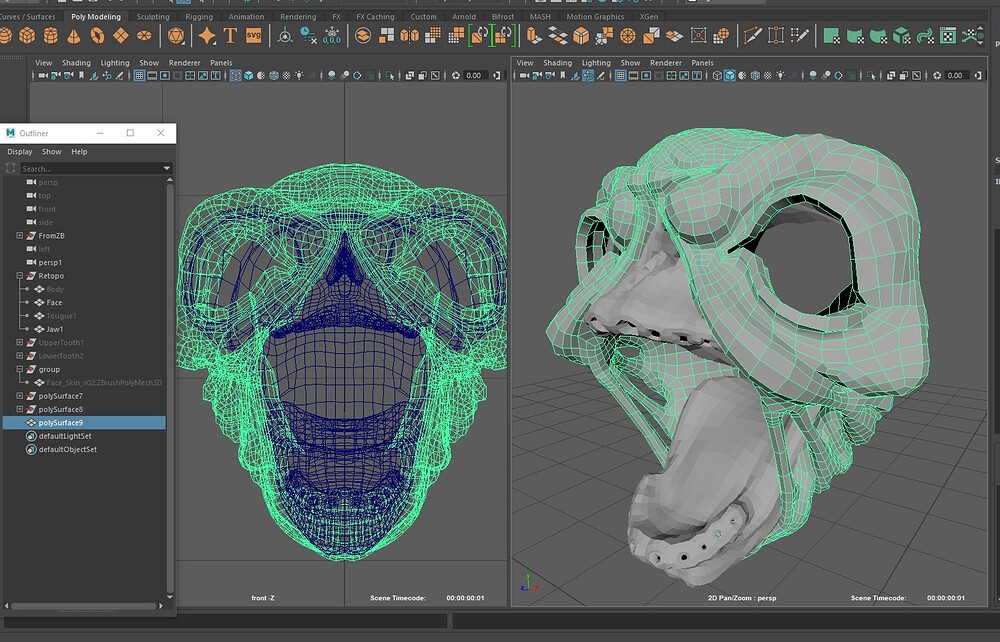Expand the polySurface8 node in Outliner

click(x=20, y=409)
